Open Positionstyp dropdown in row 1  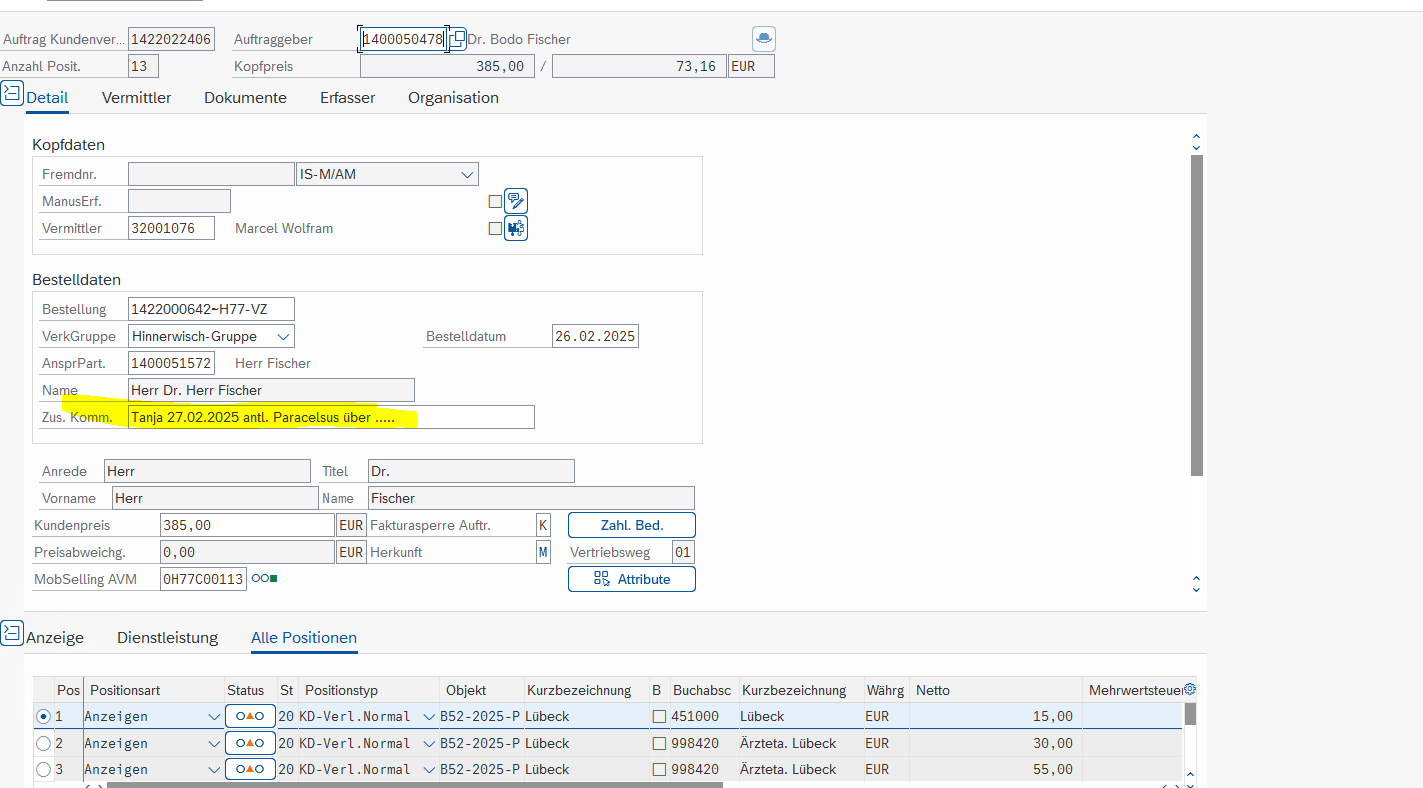[x=429, y=716]
